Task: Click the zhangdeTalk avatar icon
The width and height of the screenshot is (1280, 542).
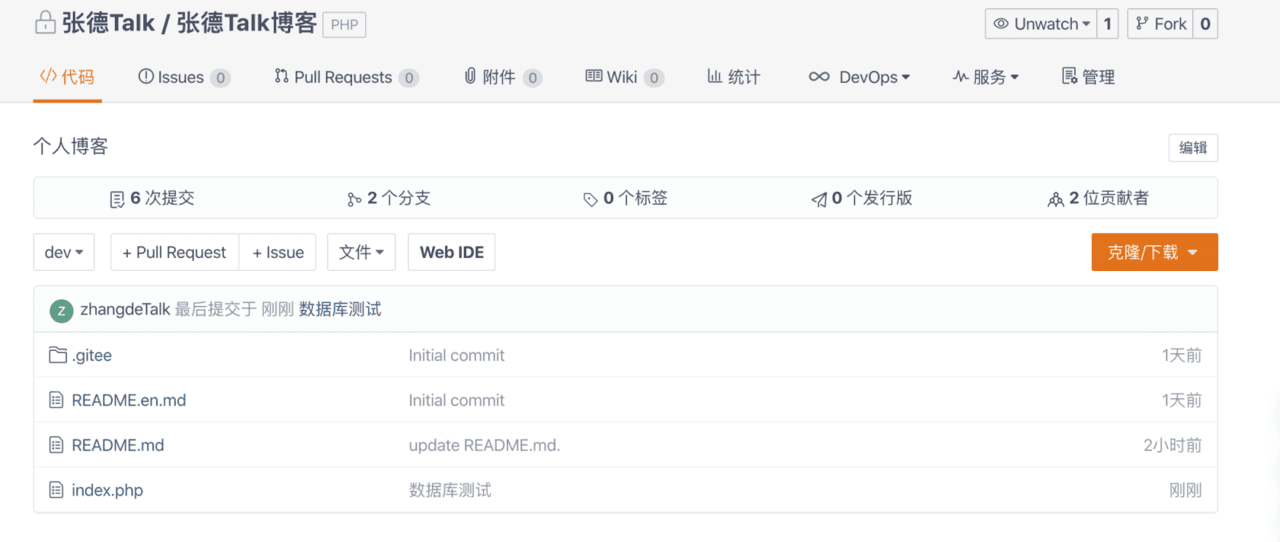Action: coord(61,310)
